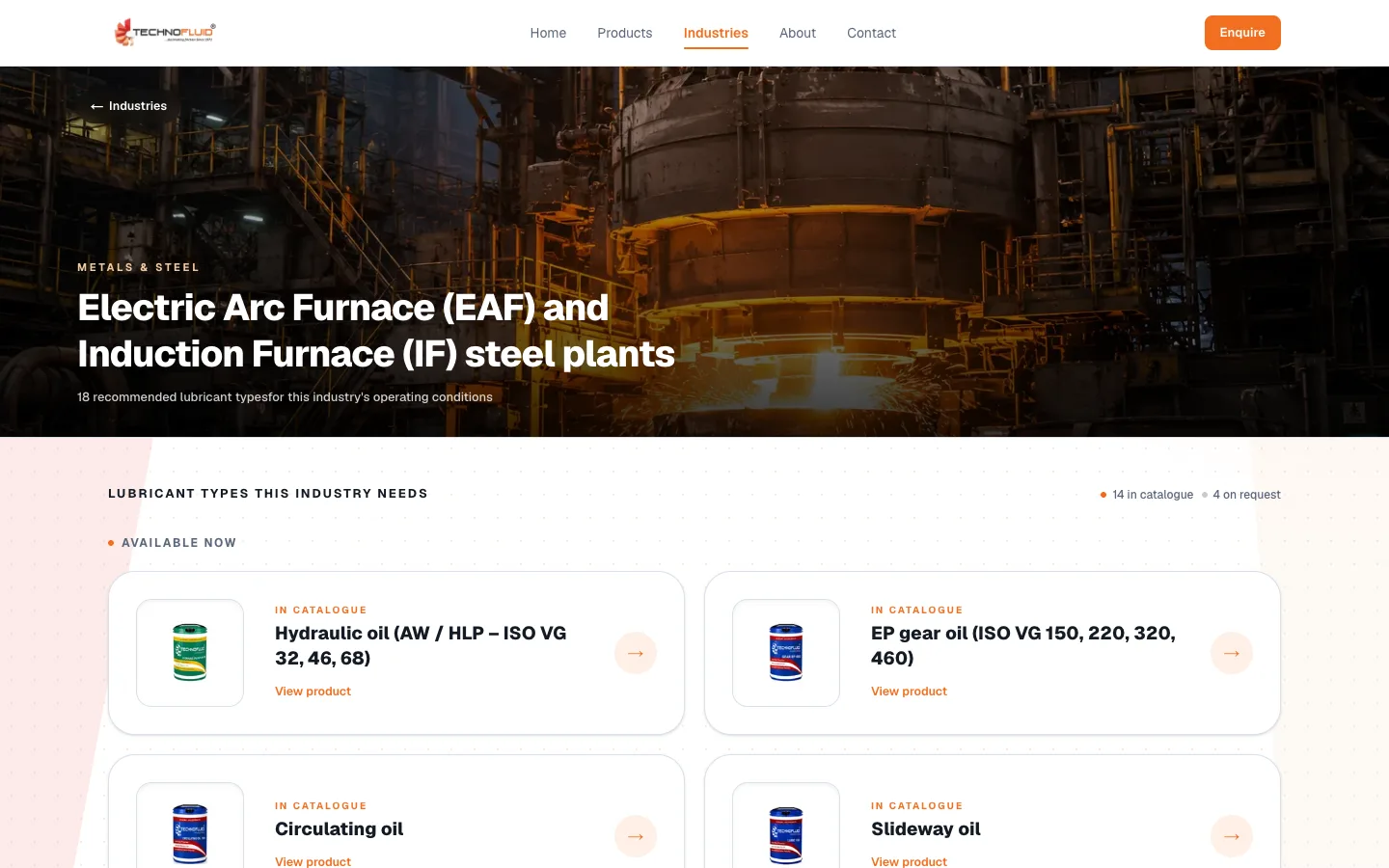The width and height of the screenshot is (1389, 868).
Task: Click the '4 on request' legend text
Action: 1246,495
